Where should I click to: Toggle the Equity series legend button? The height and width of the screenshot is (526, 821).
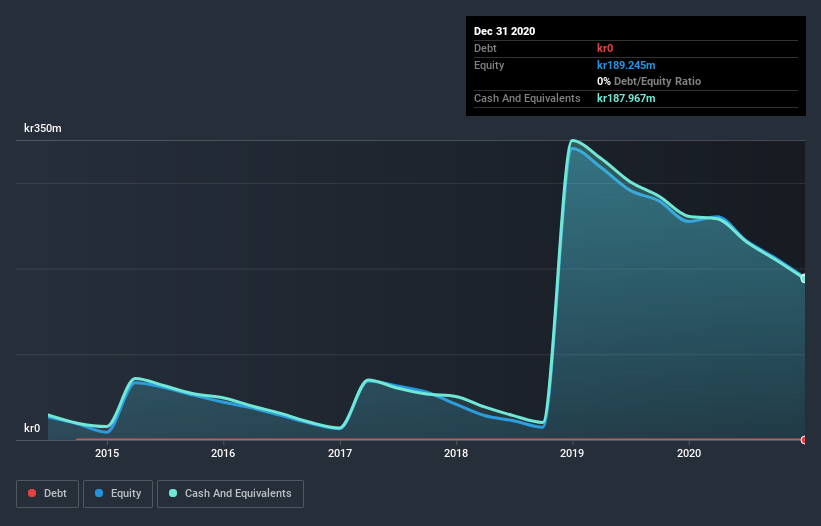tap(118, 494)
